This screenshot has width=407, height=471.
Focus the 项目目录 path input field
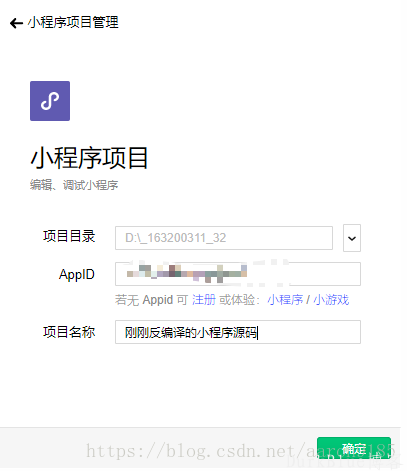[x=224, y=238]
